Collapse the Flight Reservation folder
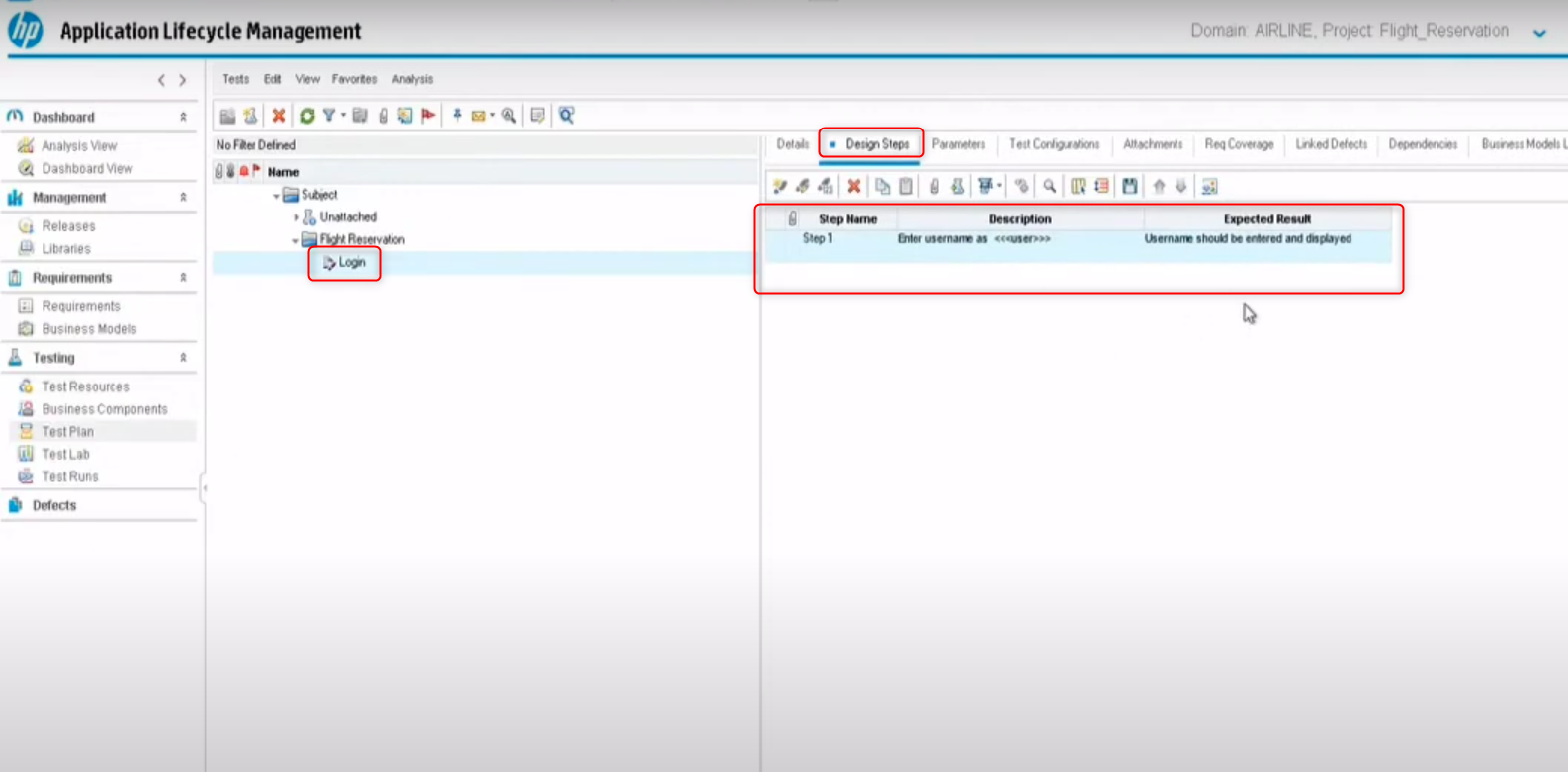Viewport: 1568px width, 772px height. [x=295, y=240]
